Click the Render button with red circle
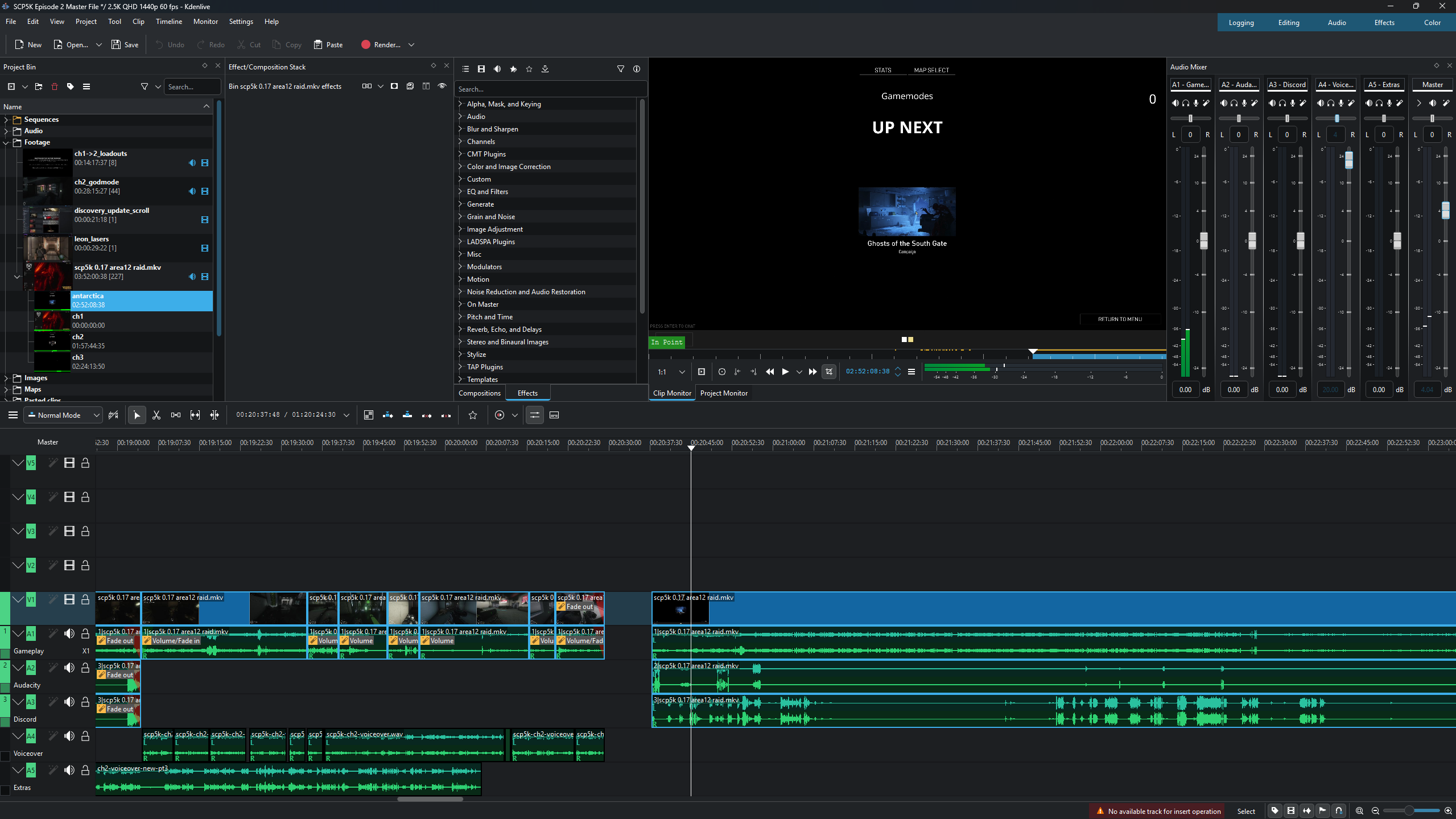Viewport: 1456px width, 819px height. pyautogui.click(x=381, y=44)
